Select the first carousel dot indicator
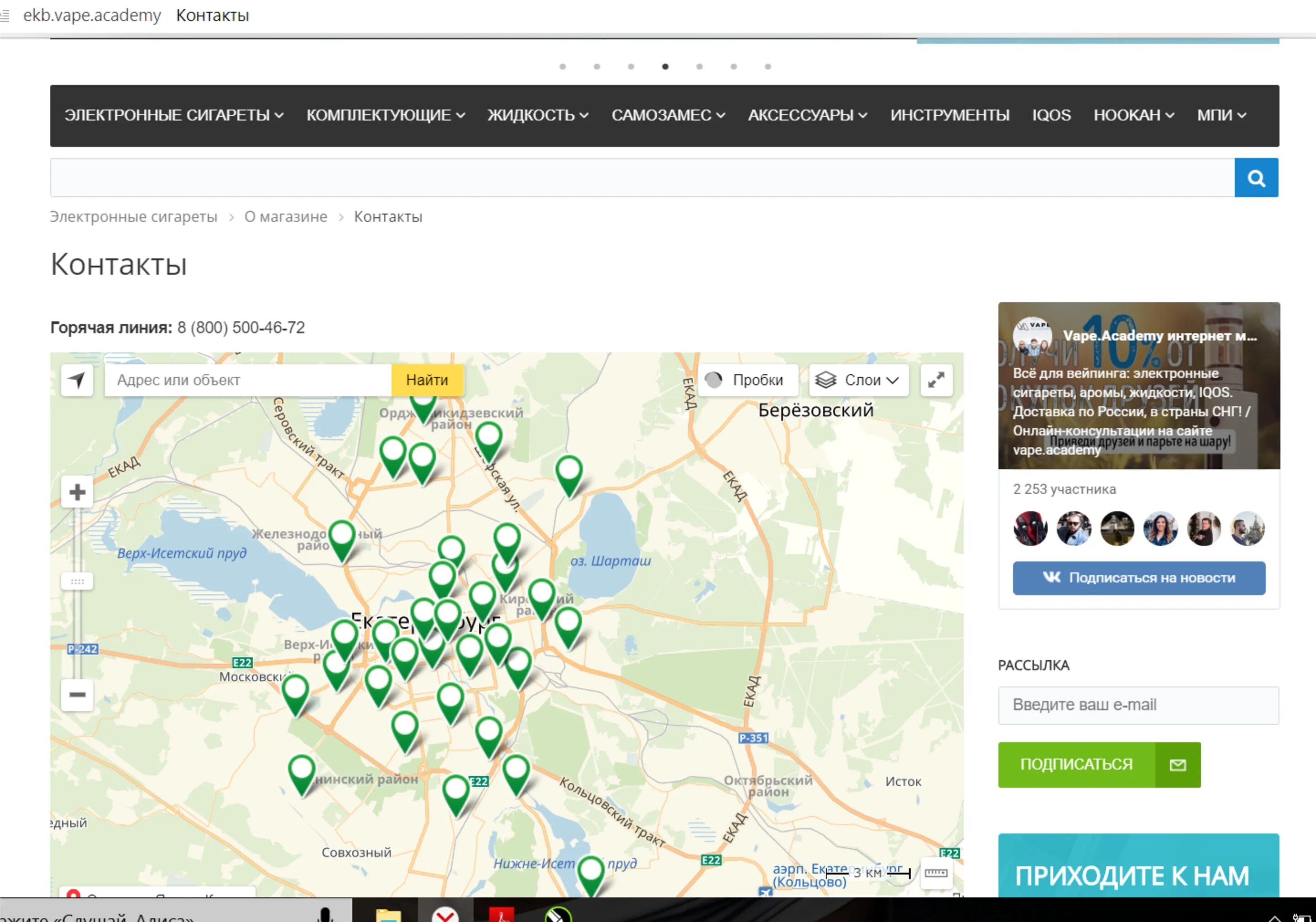The width and height of the screenshot is (1316, 922). (562, 67)
